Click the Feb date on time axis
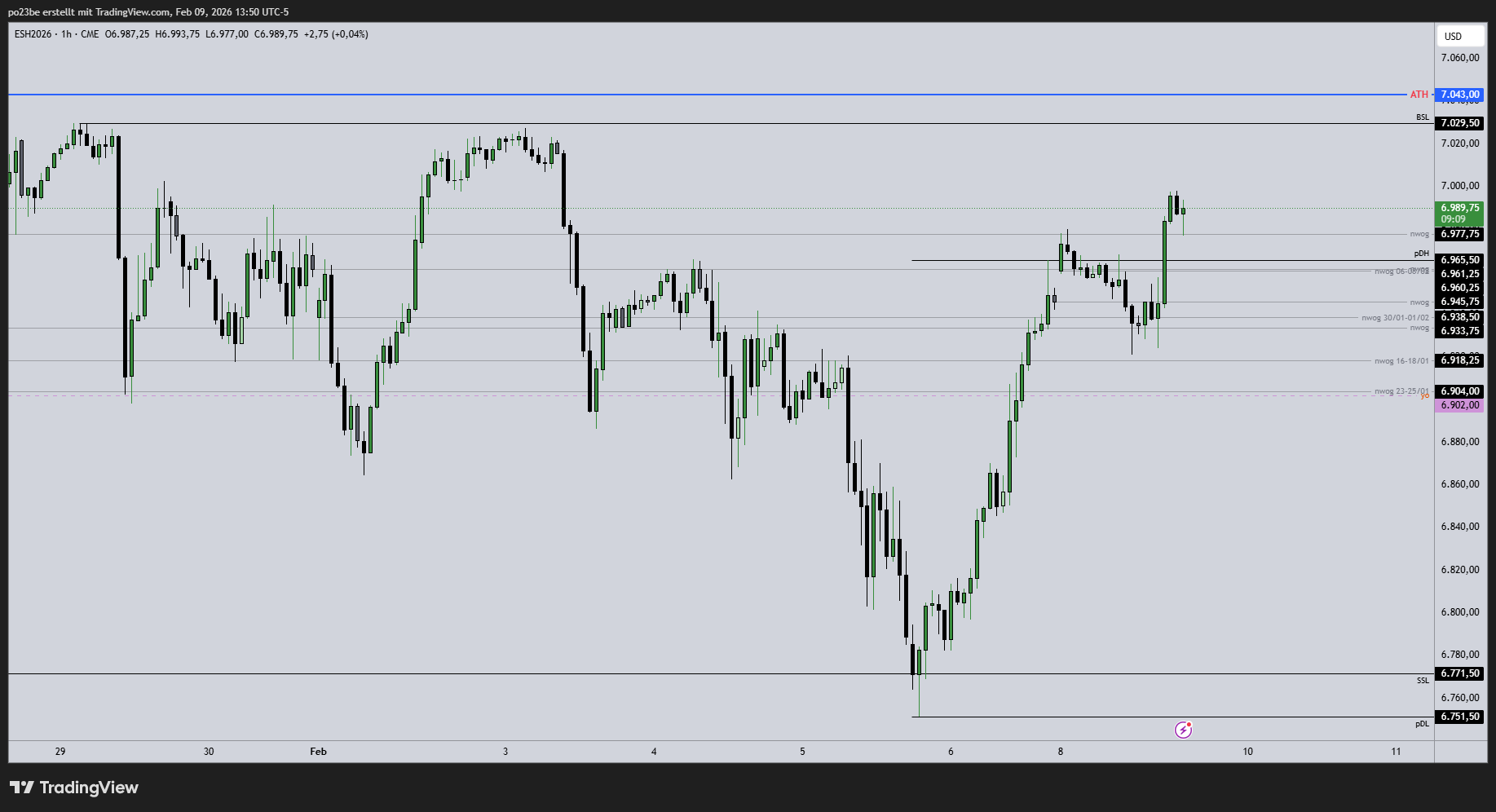The image size is (1496, 812). (318, 752)
